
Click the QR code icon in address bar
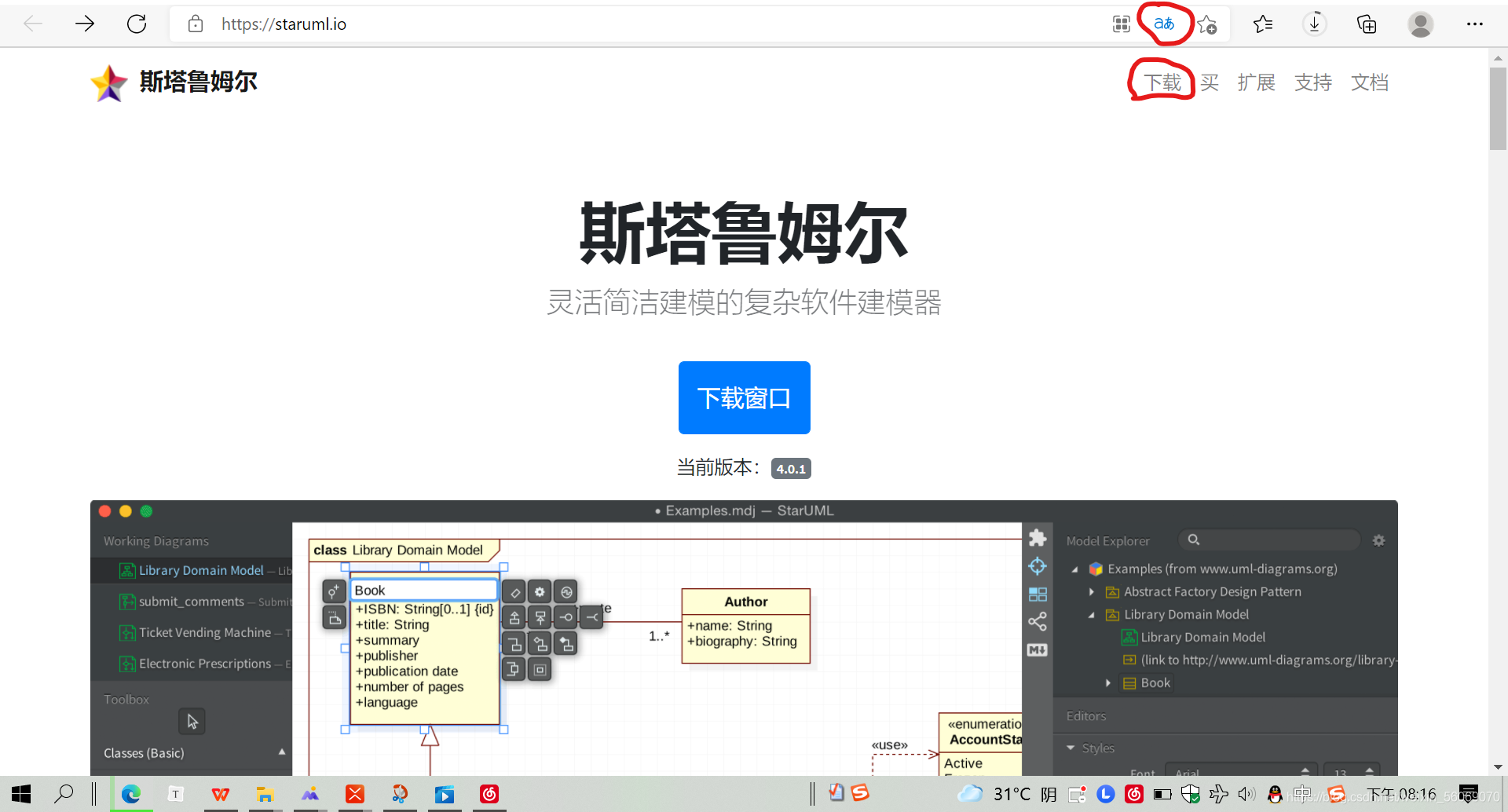(x=1121, y=24)
